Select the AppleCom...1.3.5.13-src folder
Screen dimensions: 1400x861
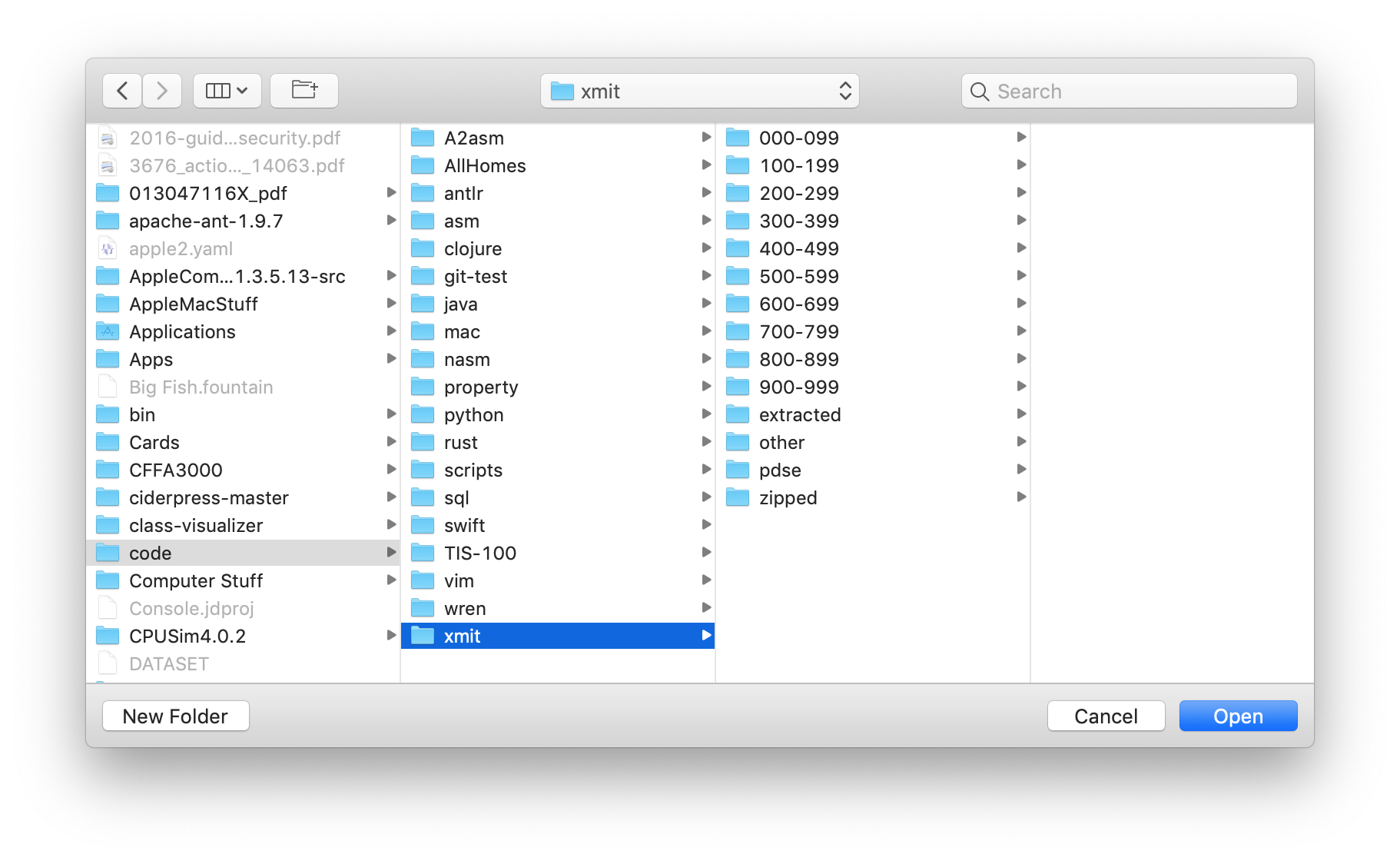pyautogui.click(x=243, y=276)
